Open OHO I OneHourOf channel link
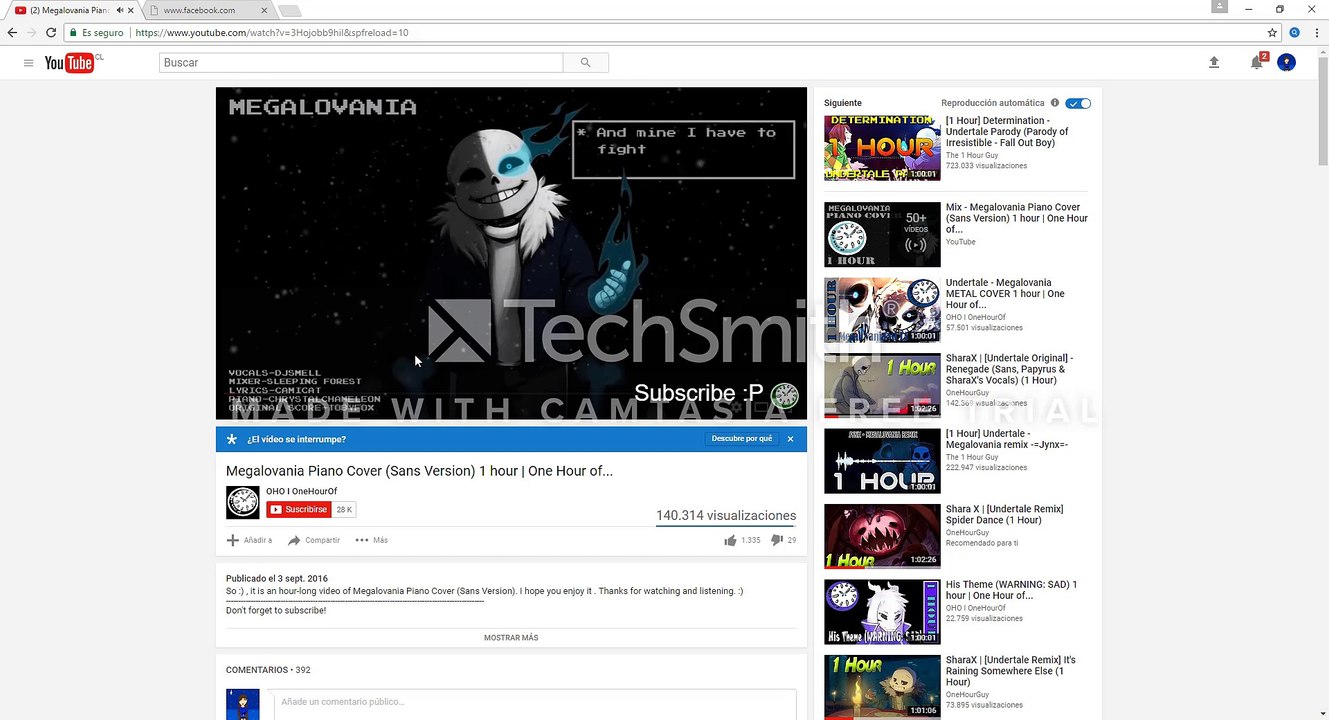 coord(301,491)
